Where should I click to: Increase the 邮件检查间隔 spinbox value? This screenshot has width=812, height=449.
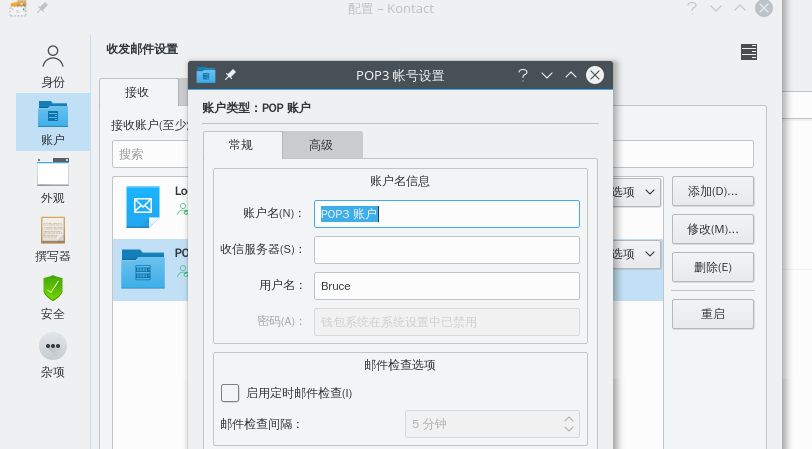pyautogui.click(x=569, y=419)
